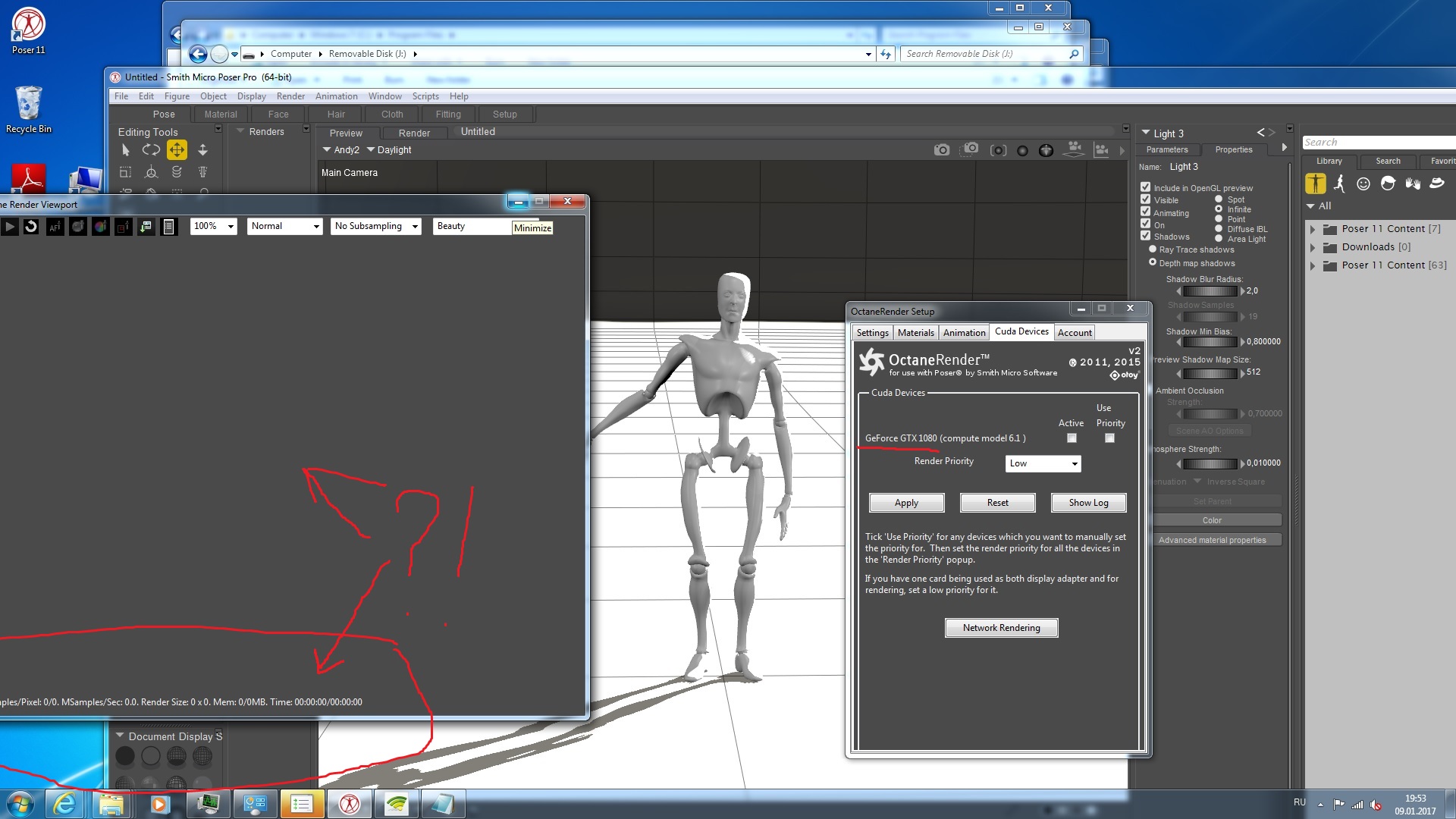Image resolution: width=1456 pixels, height=819 pixels.
Task: Click the render play button in Octane viewport
Action: click(10, 226)
